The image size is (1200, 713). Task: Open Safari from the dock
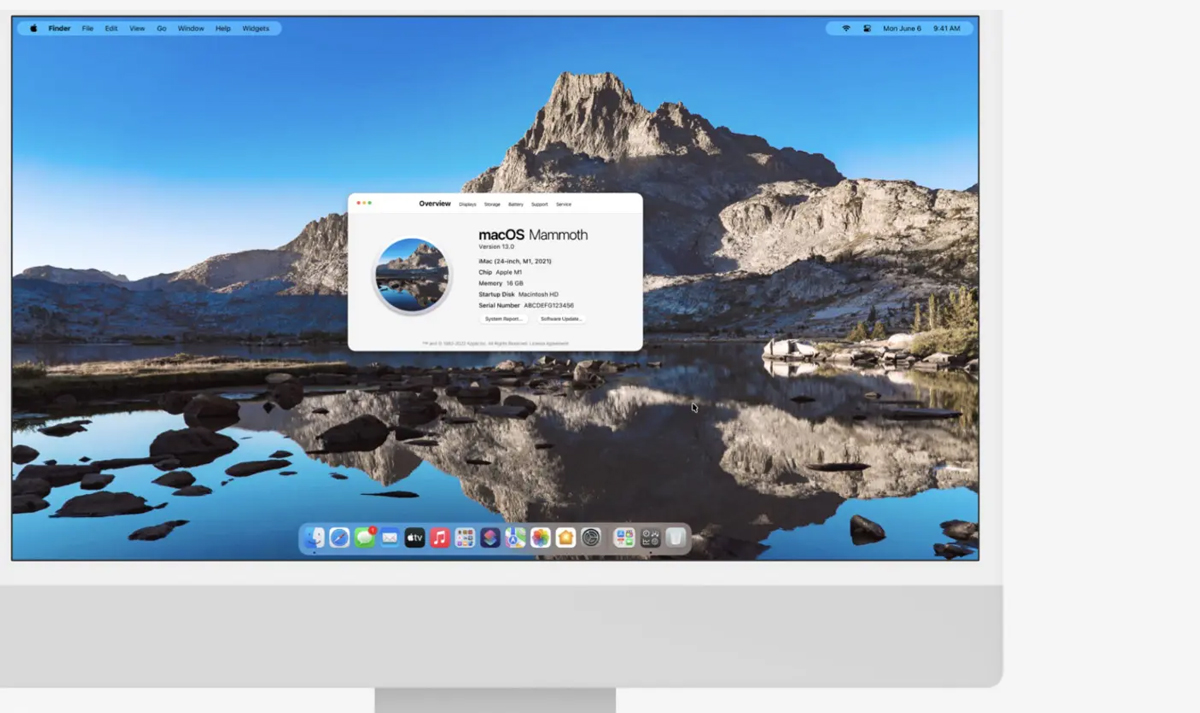tap(340, 538)
